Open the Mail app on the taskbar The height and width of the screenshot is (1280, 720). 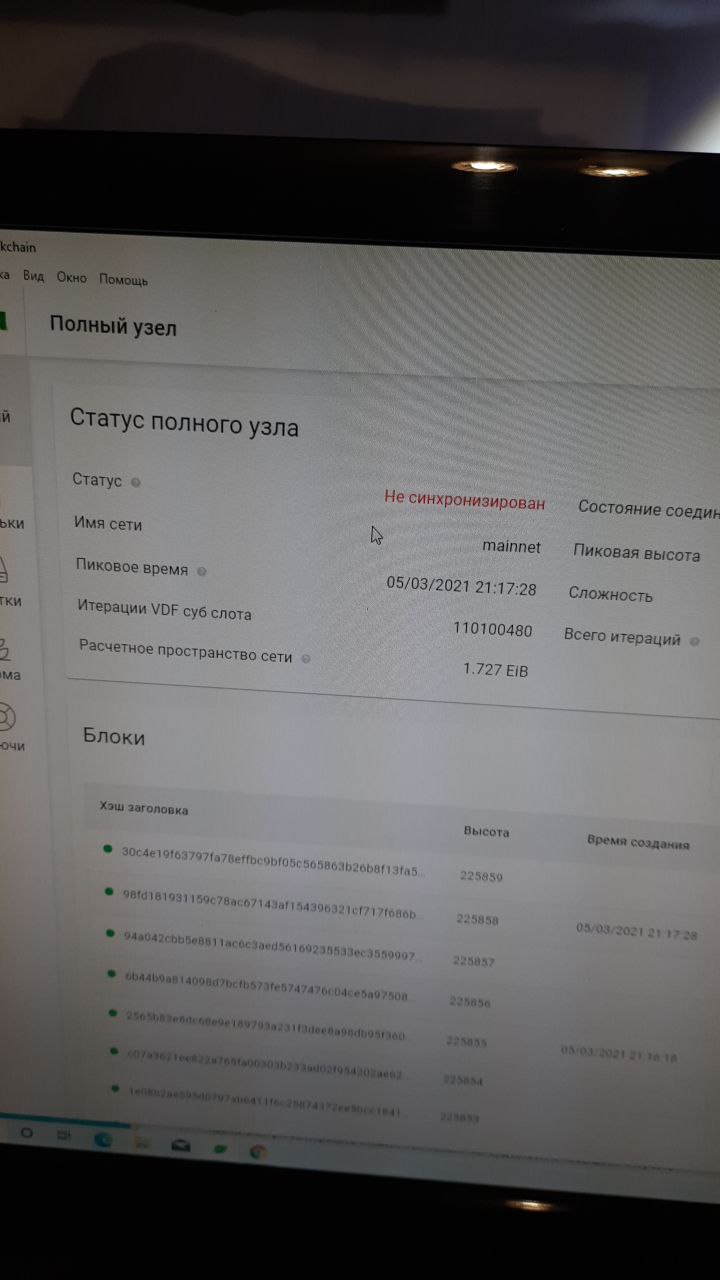pyautogui.click(x=182, y=1145)
